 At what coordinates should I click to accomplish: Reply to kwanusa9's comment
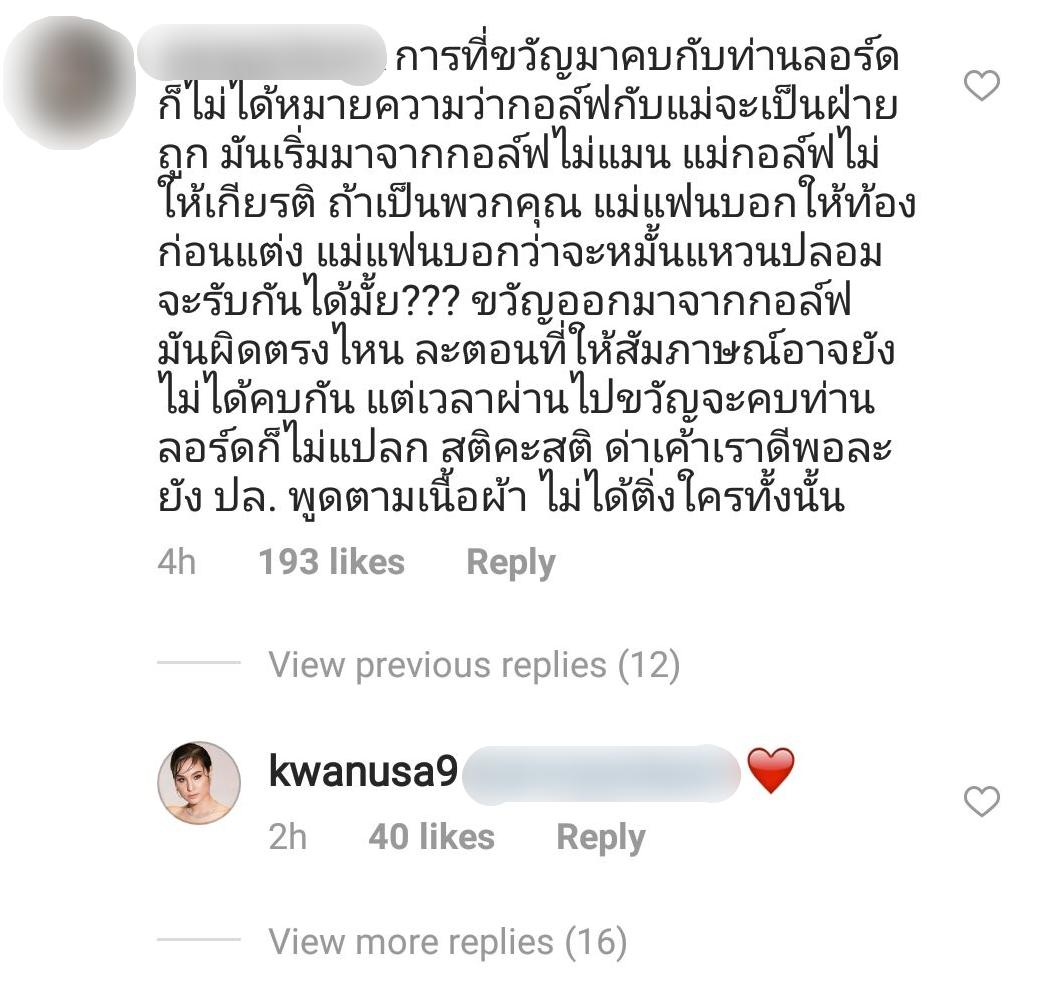coord(601,838)
